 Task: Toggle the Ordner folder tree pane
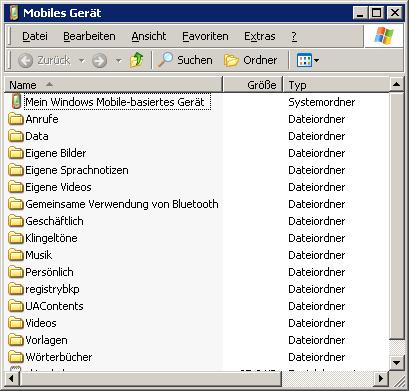click(251, 60)
